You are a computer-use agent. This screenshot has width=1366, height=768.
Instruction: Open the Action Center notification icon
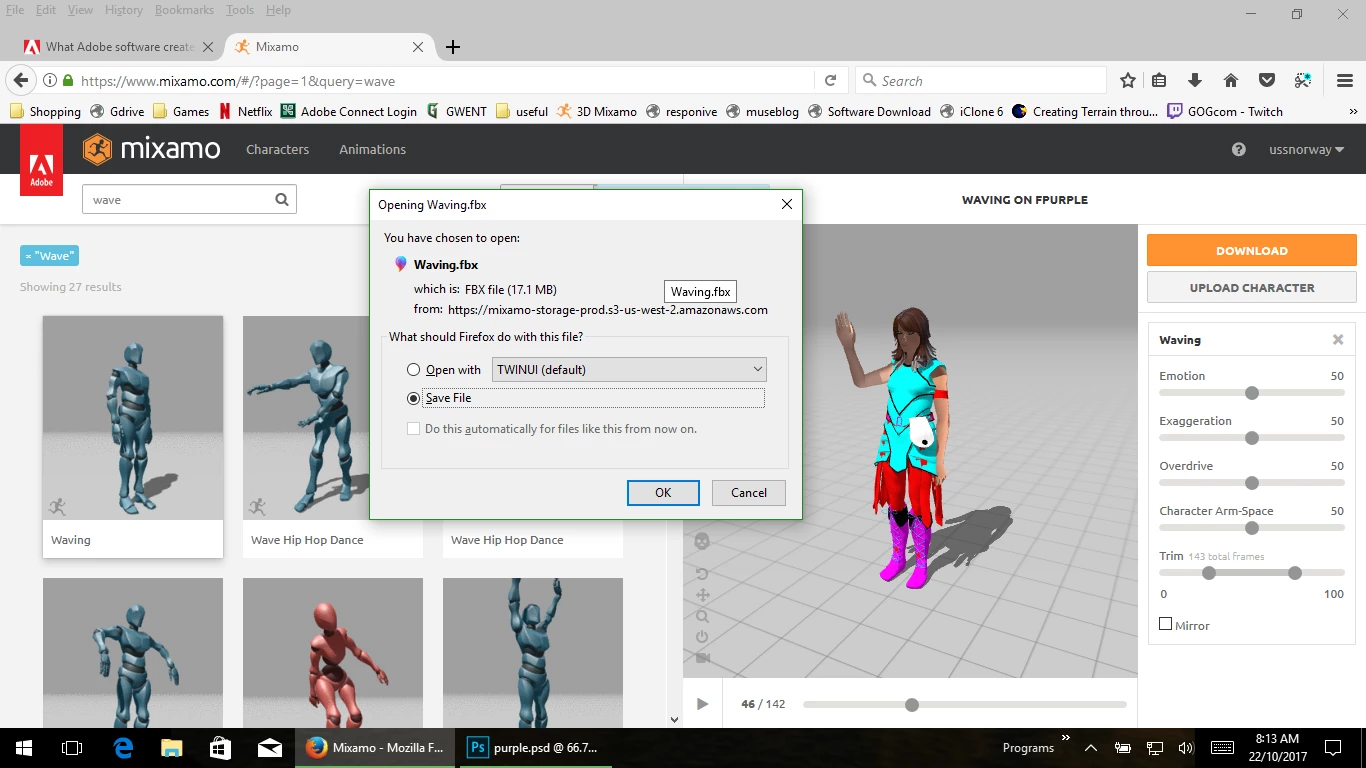coord(1333,747)
